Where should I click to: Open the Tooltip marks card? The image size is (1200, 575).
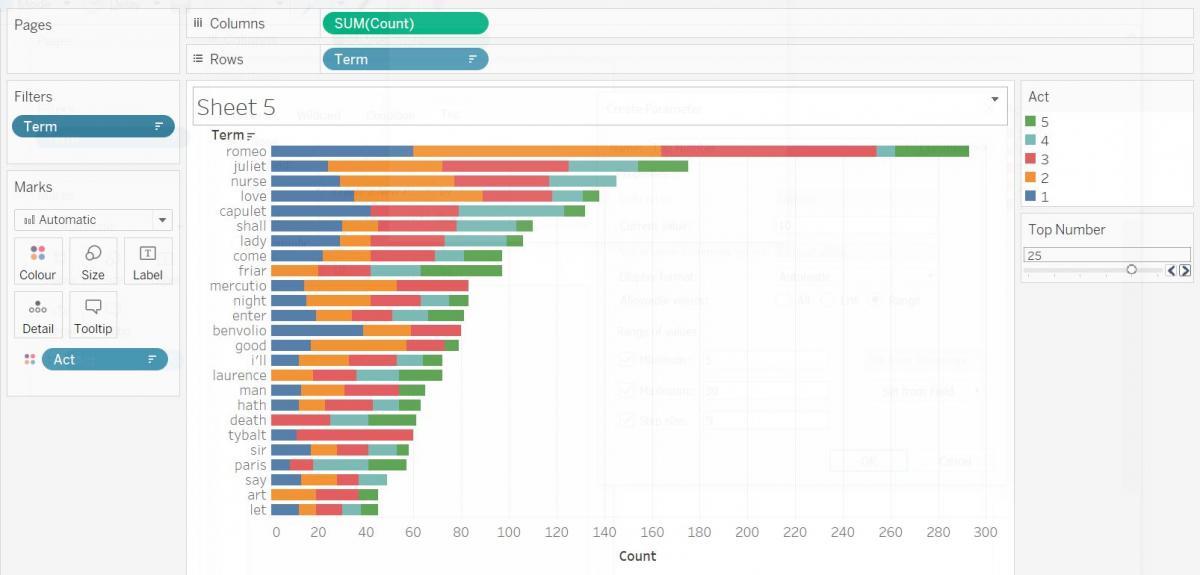coord(93,315)
